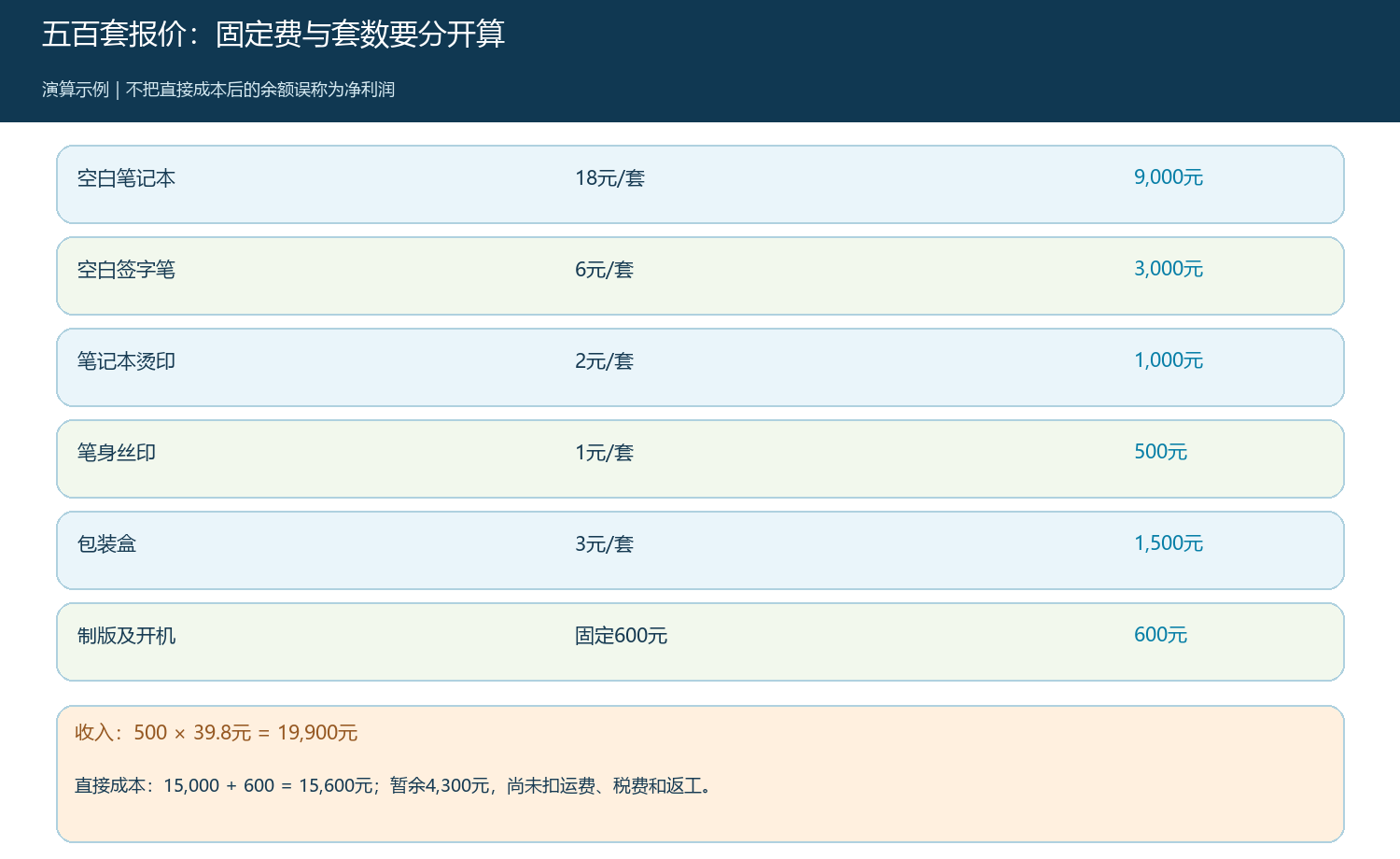Click the 固定600元 fee text
Screen dimensions: 1400x859
(x=621, y=636)
